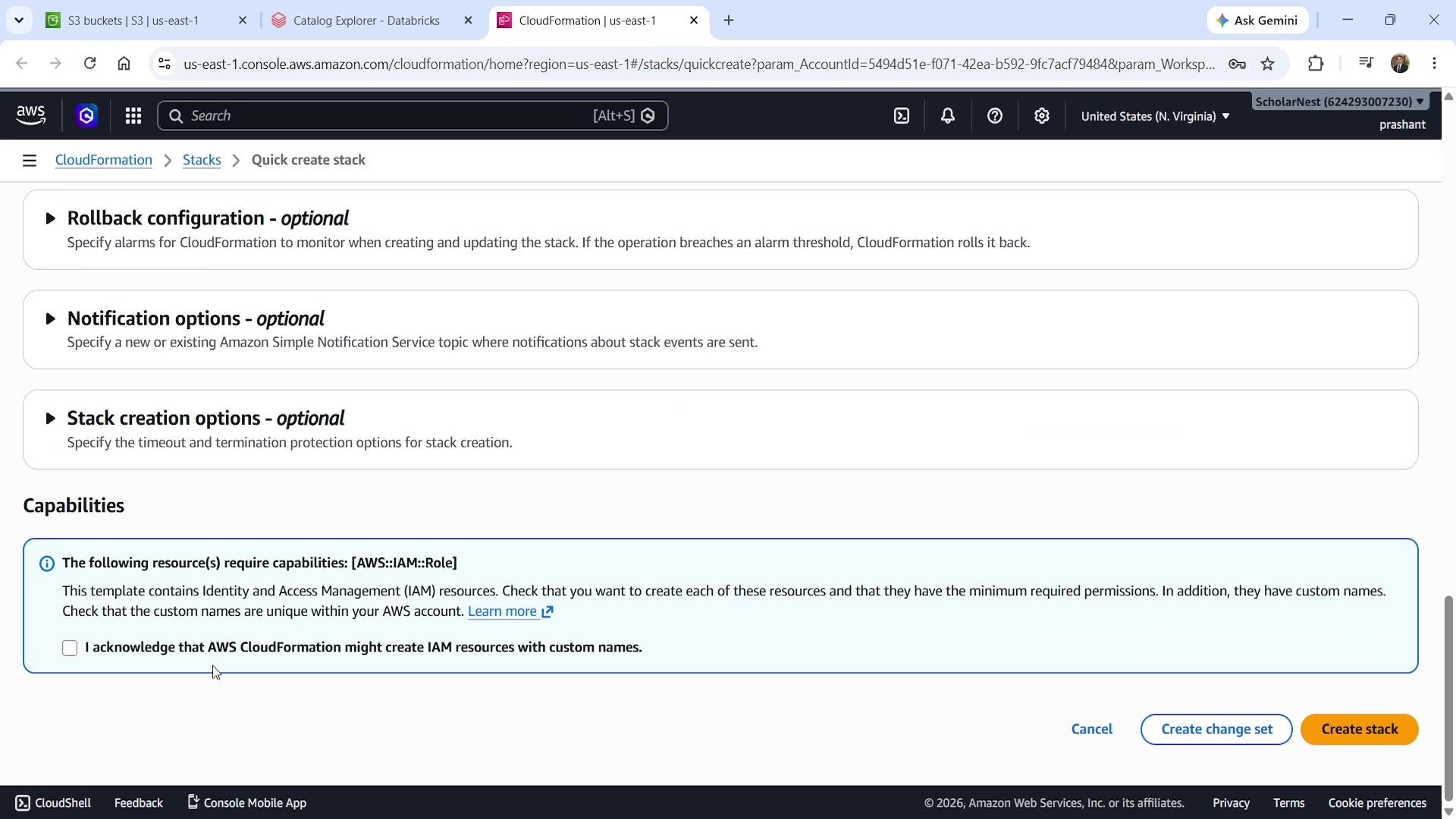Expand the Rollback configuration section
The image size is (1456, 819).
[x=50, y=218]
